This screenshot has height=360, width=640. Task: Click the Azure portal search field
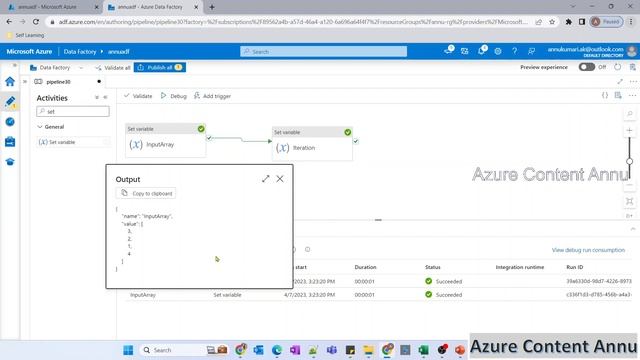[x=323, y=51]
